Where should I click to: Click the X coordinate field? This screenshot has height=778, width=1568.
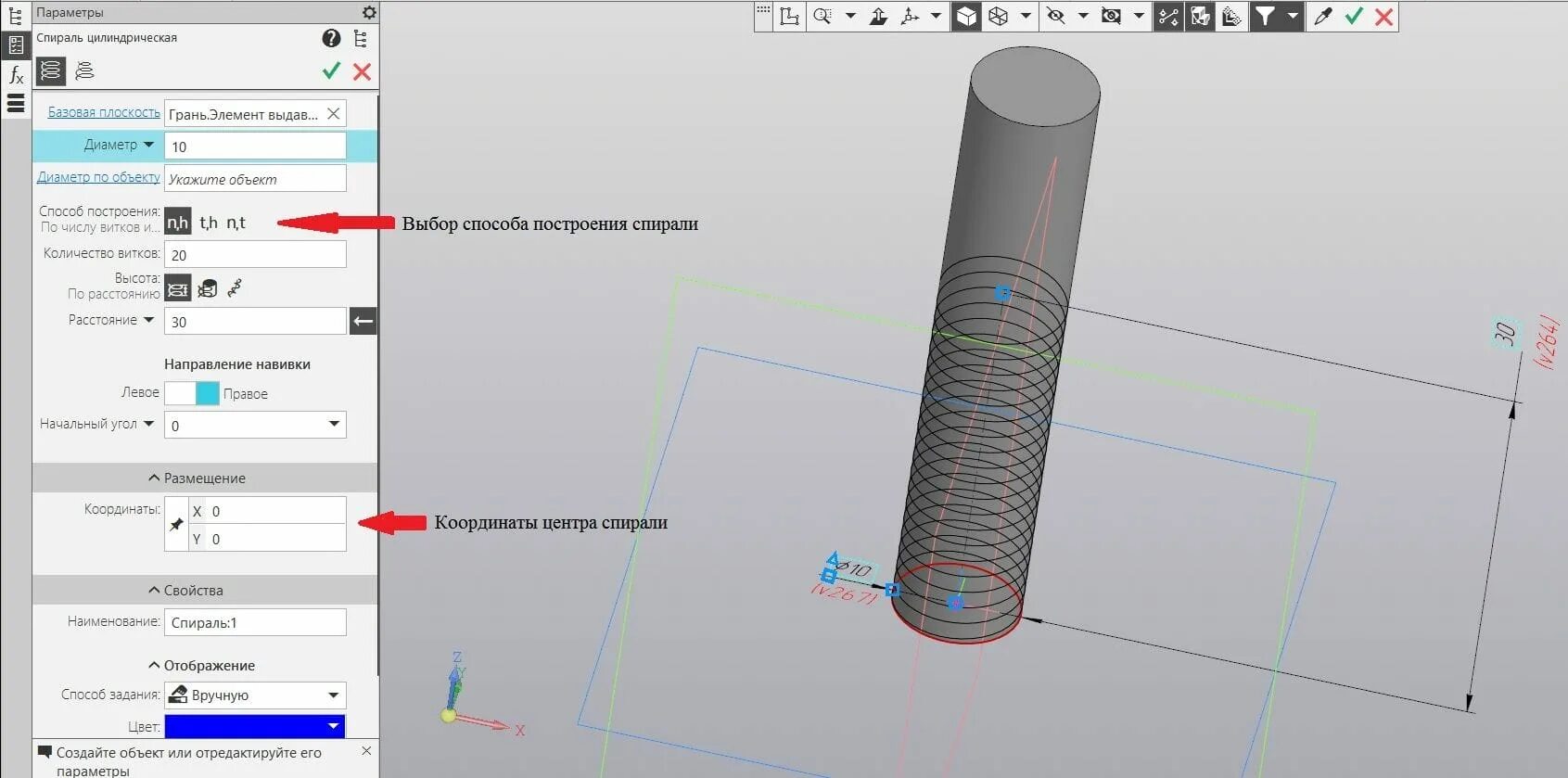pyautogui.click(x=267, y=511)
